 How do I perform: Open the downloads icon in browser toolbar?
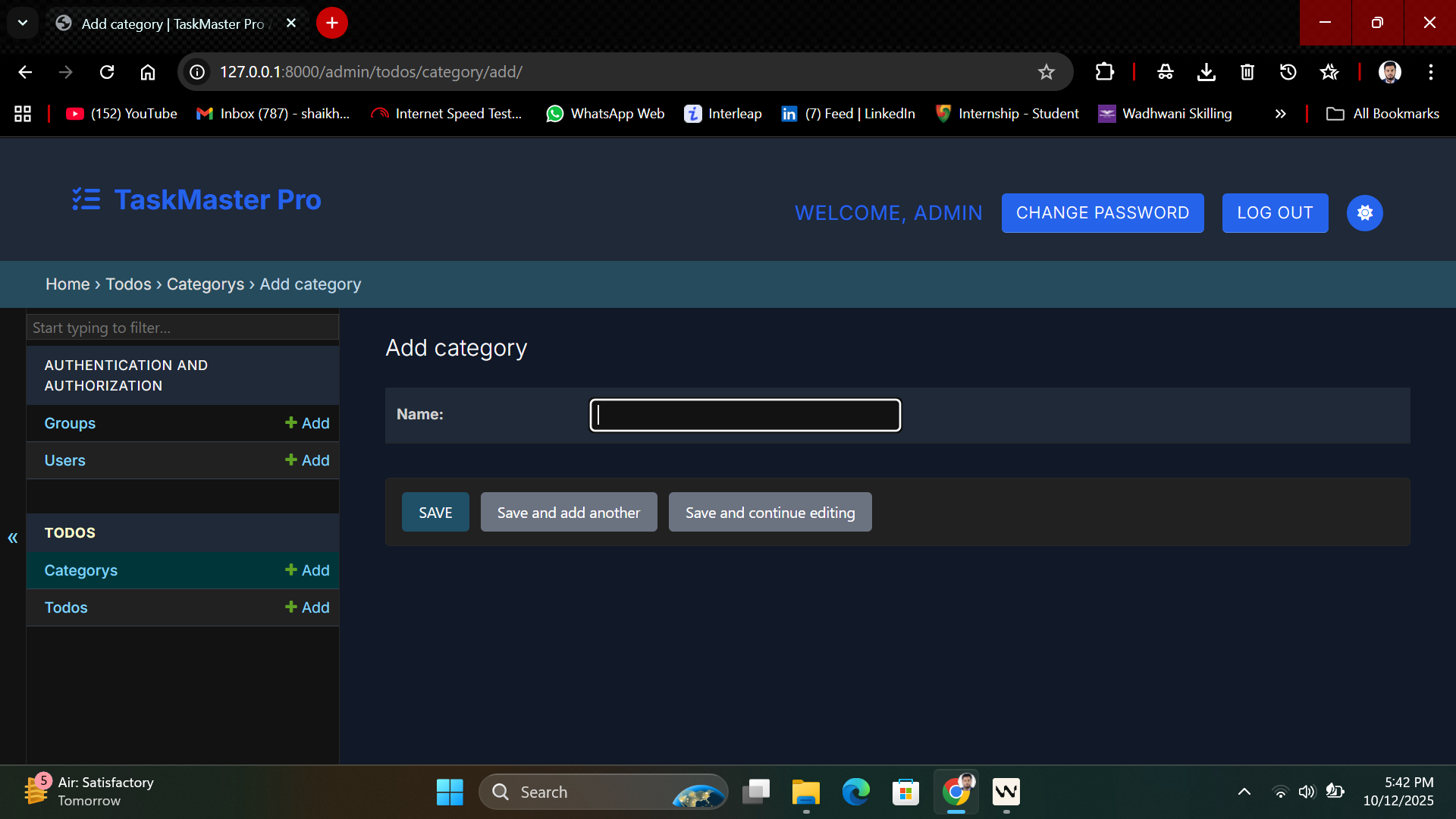point(1207,72)
